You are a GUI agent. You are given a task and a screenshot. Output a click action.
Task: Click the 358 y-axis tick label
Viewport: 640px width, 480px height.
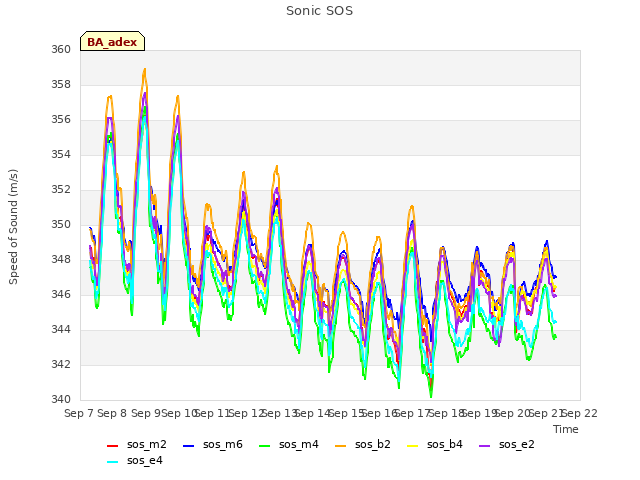[61, 84]
